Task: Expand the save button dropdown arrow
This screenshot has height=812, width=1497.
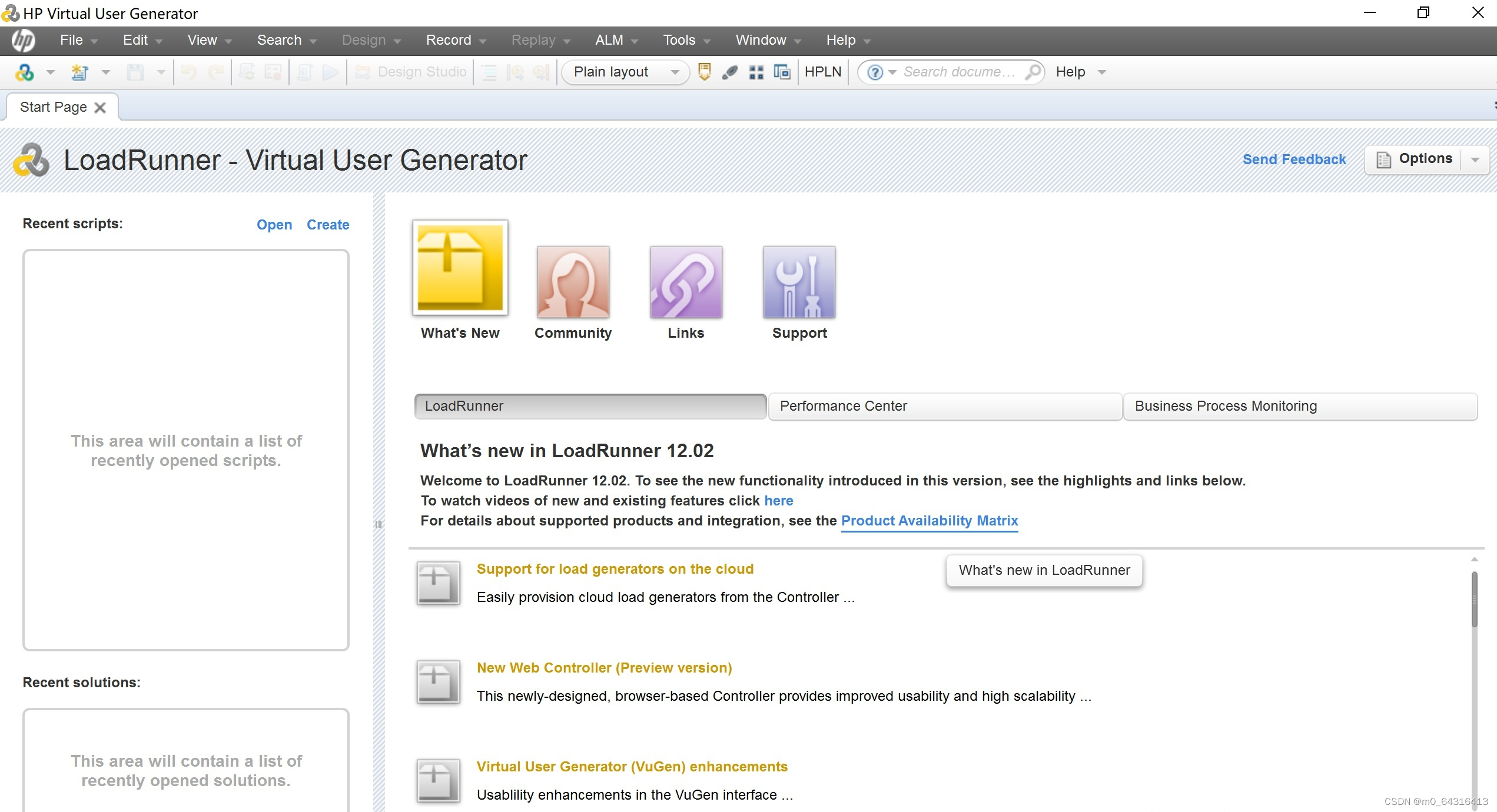Action: (x=161, y=72)
